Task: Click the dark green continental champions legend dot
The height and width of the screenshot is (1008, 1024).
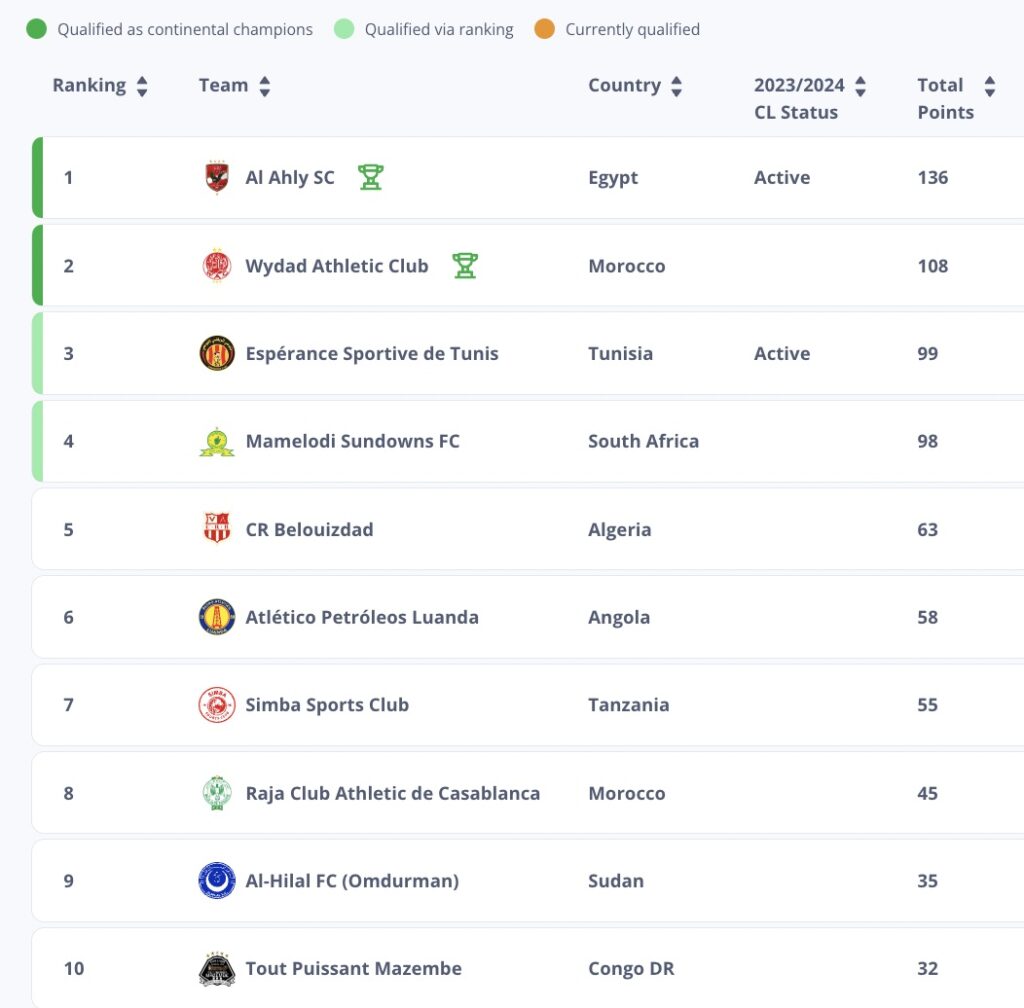Action: 36,29
